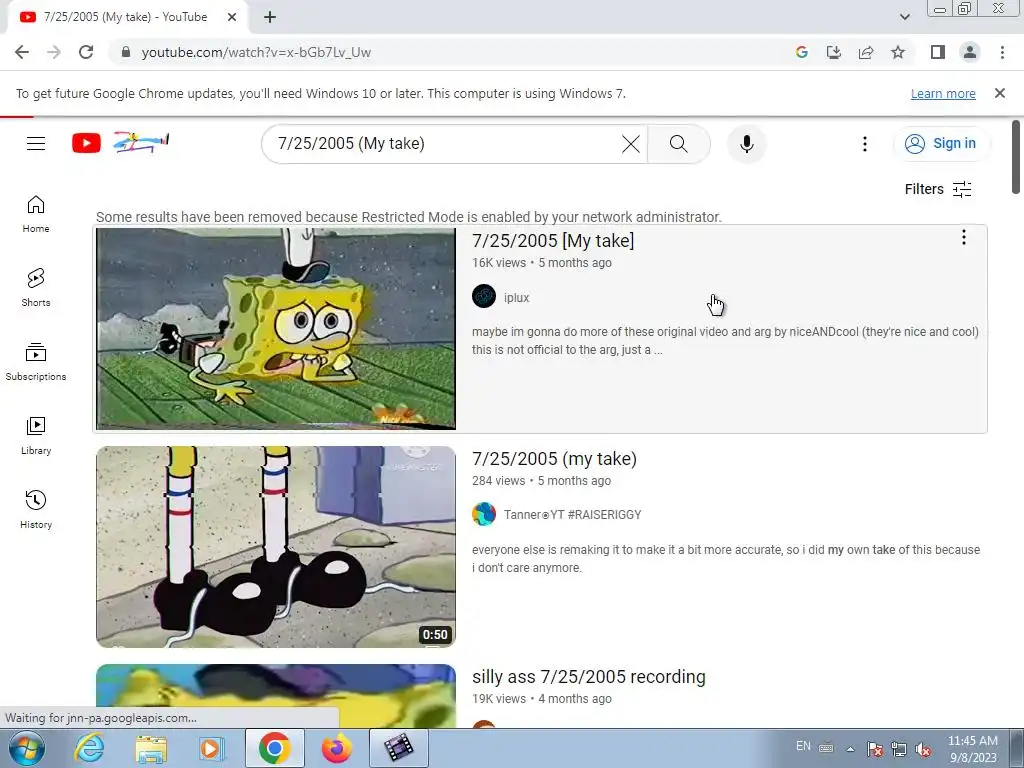Image resolution: width=1024 pixels, height=768 pixels.
Task: Open the title 7/25/2005 [My take]
Action: click(552, 240)
